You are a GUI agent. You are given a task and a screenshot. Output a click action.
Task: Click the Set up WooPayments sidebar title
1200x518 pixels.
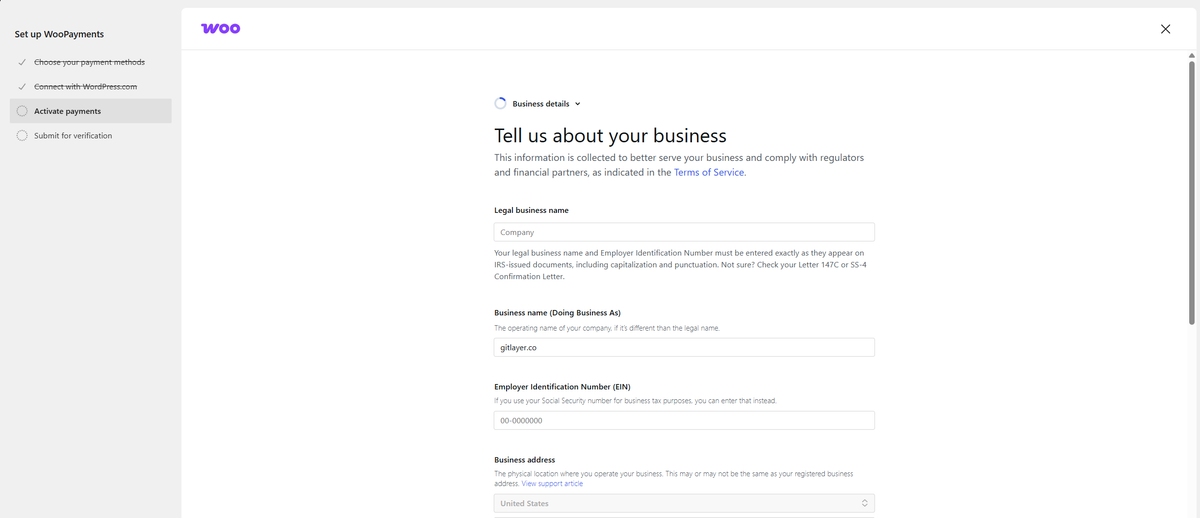59,34
